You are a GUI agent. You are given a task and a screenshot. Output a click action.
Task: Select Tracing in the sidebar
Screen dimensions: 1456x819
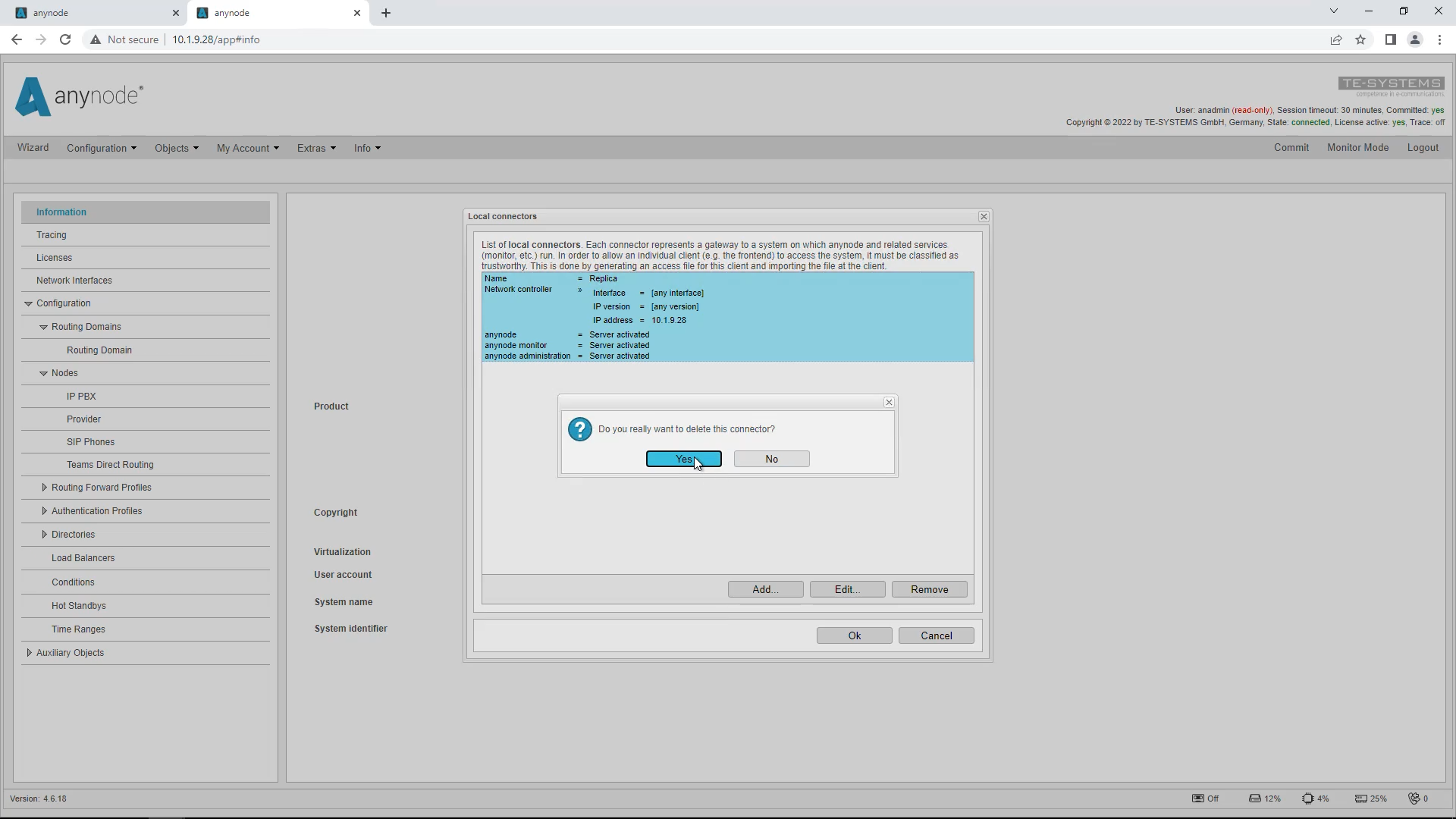point(146,235)
